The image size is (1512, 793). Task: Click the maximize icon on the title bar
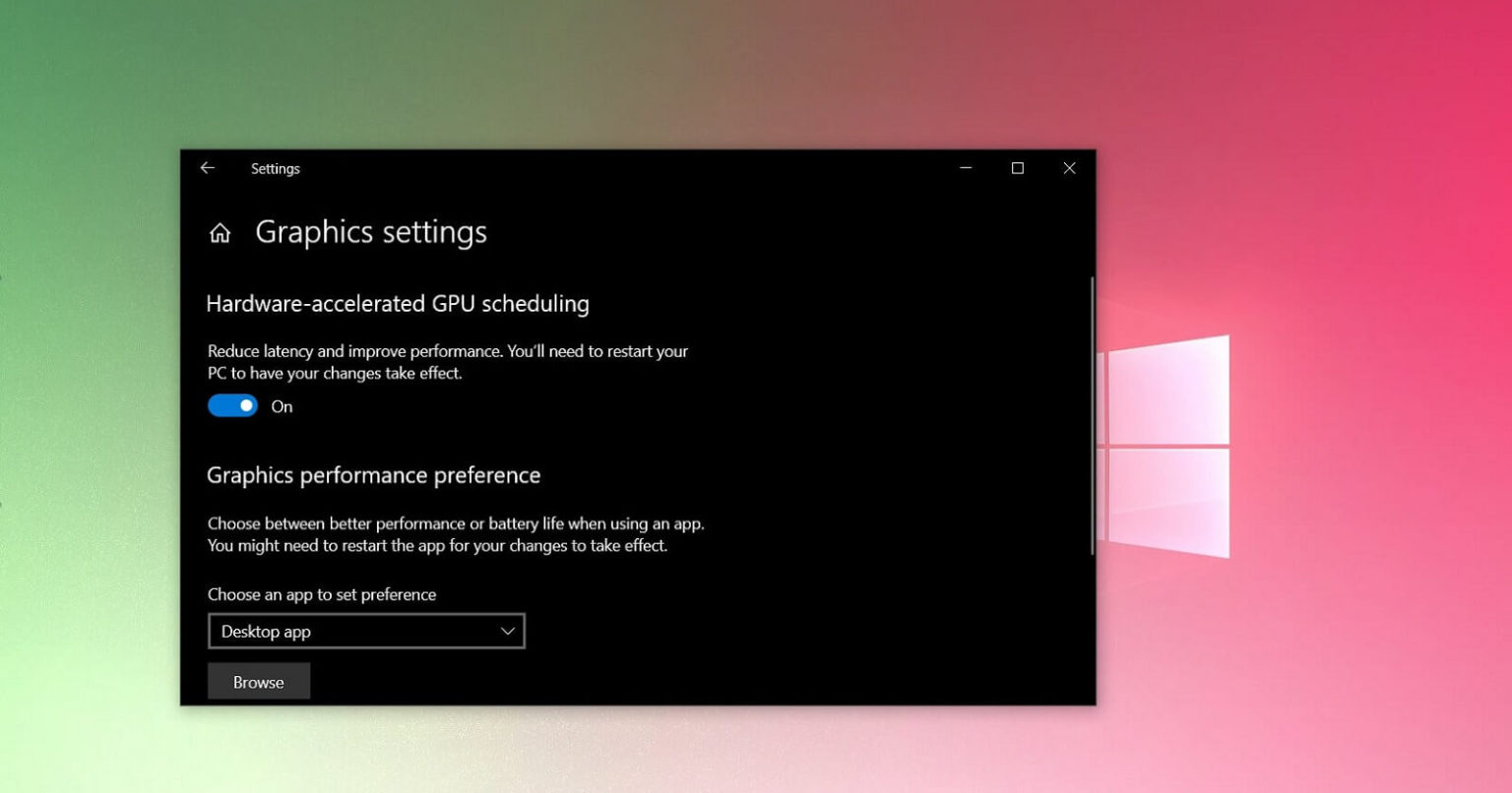click(x=1016, y=168)
